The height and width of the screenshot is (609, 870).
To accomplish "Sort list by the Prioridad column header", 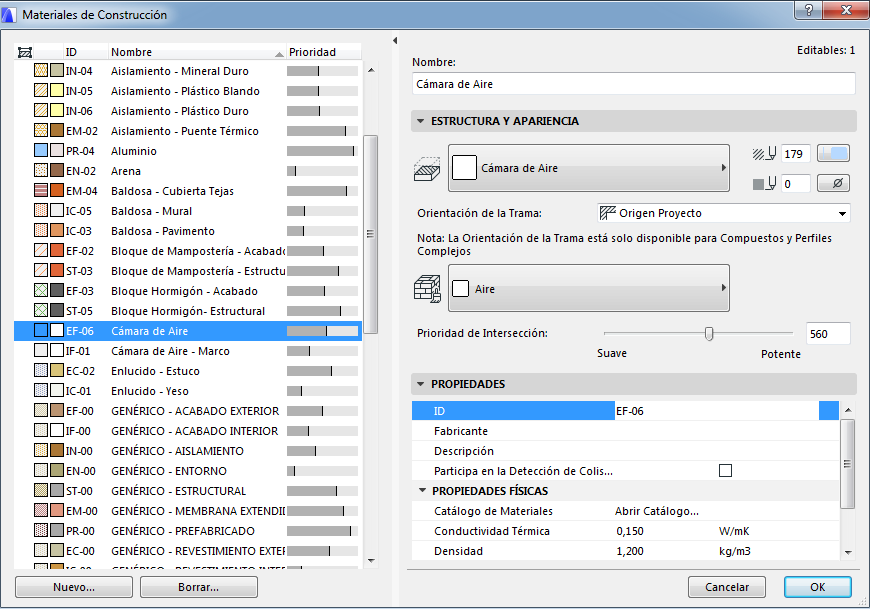I will pos(324,52).
